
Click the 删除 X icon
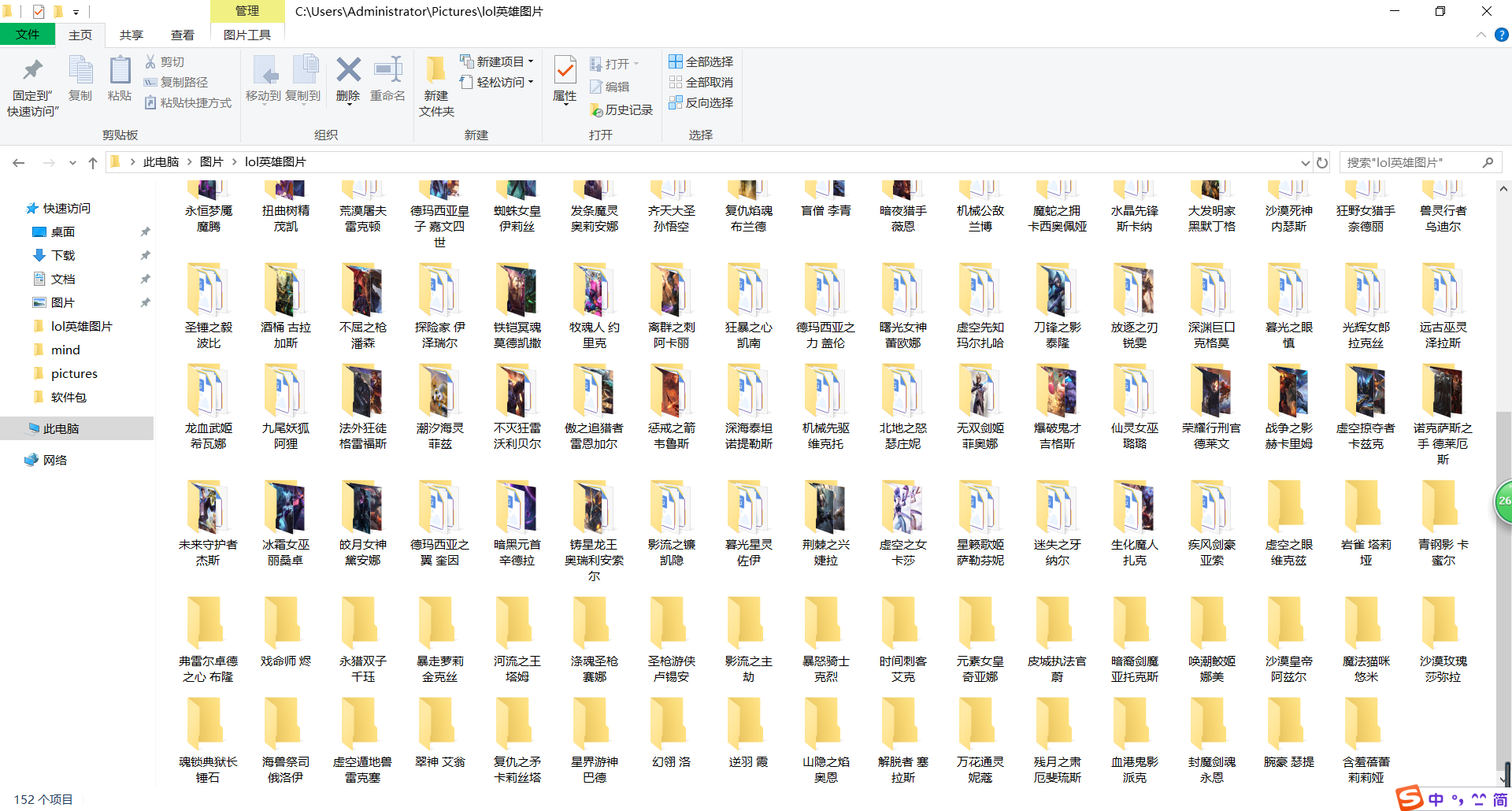(x=348, y=69)
